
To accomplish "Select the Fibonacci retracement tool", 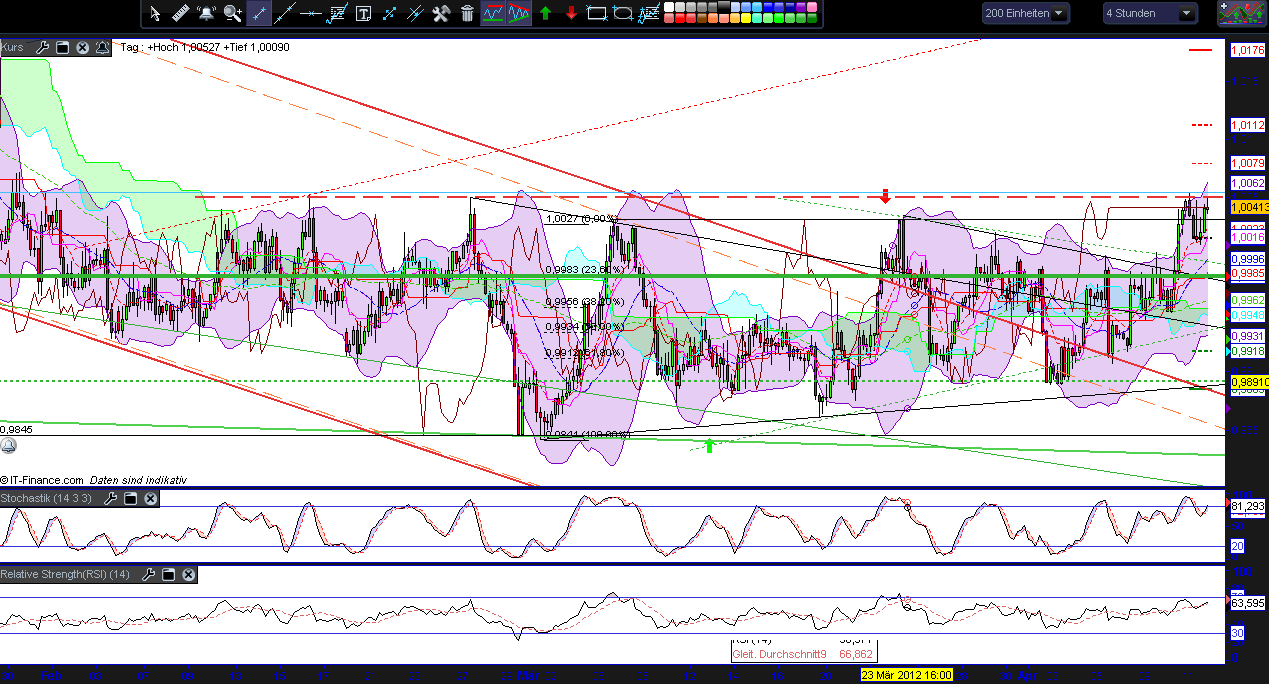I will pos(337,13).
